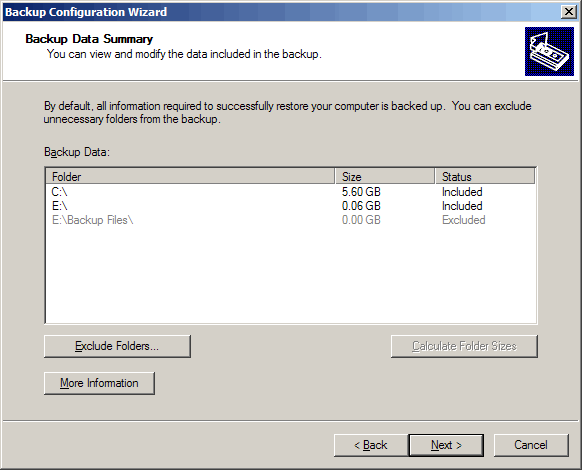
Task: Open the Exclude Folders dialog
Action: [x=117, y=346]
